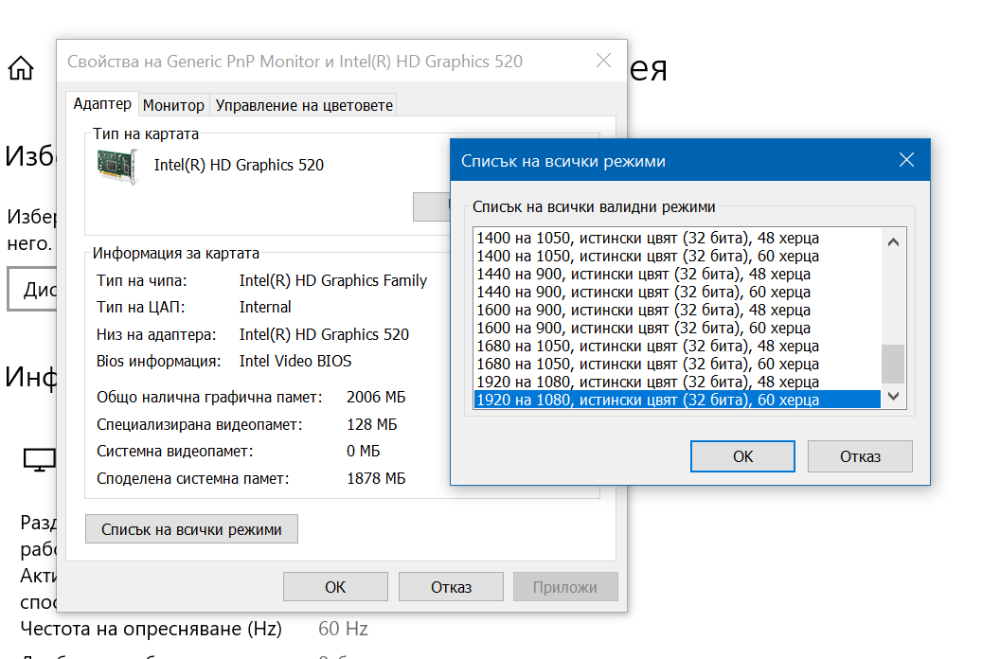
Task: Close the Generic PnP Monitor properties dialog
Action: [603, 61]
